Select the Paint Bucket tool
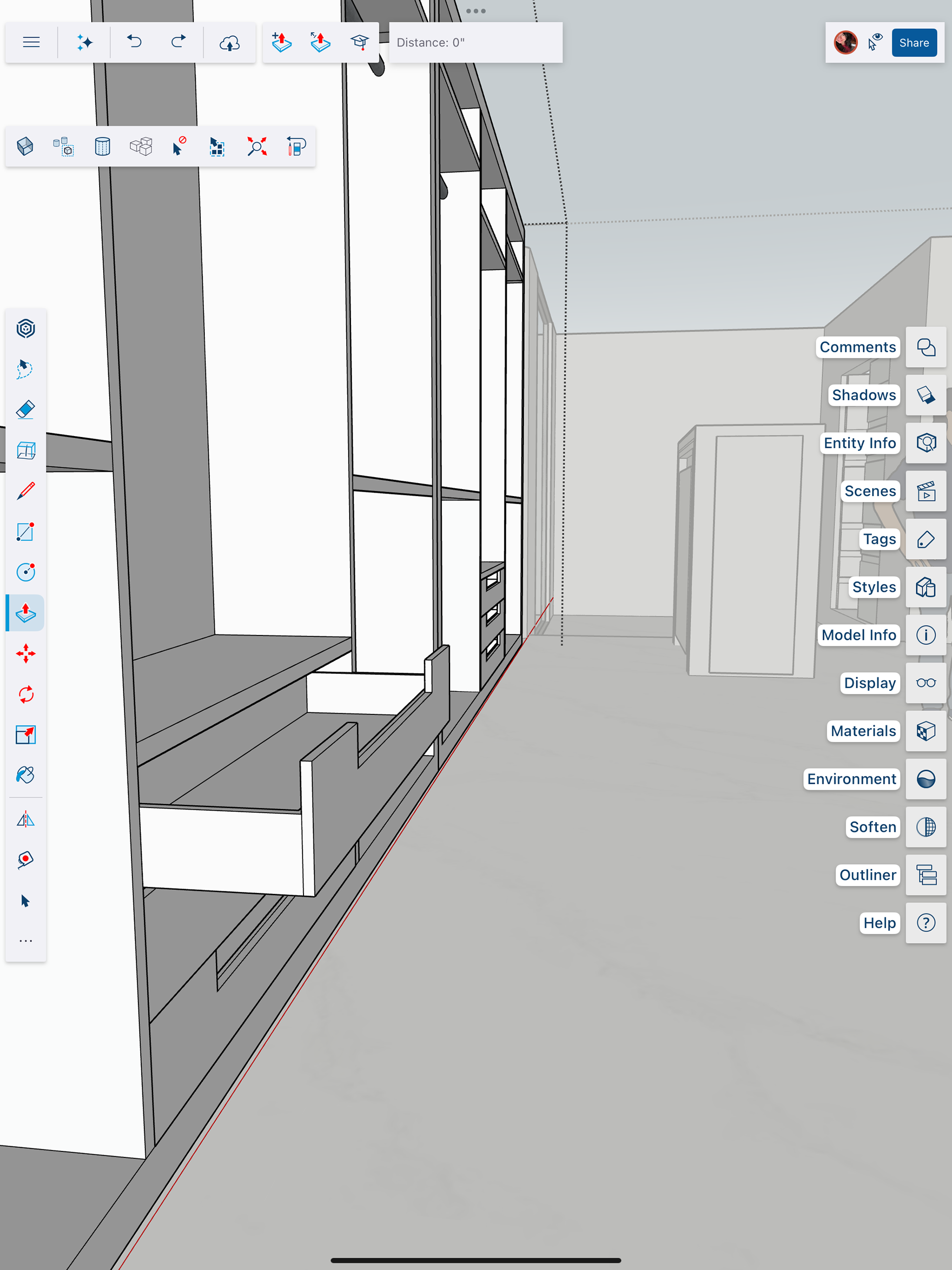Viewport: 952px width, 1270px height. (25, 775)
